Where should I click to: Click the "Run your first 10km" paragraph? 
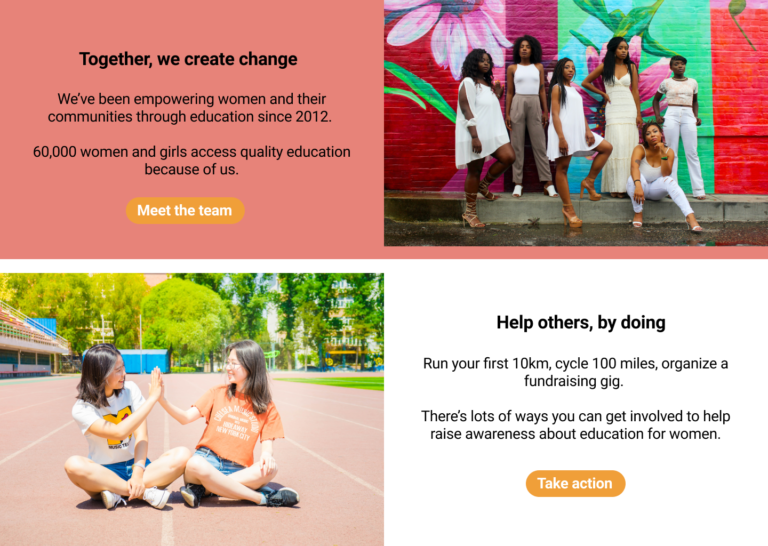(576, 372)
